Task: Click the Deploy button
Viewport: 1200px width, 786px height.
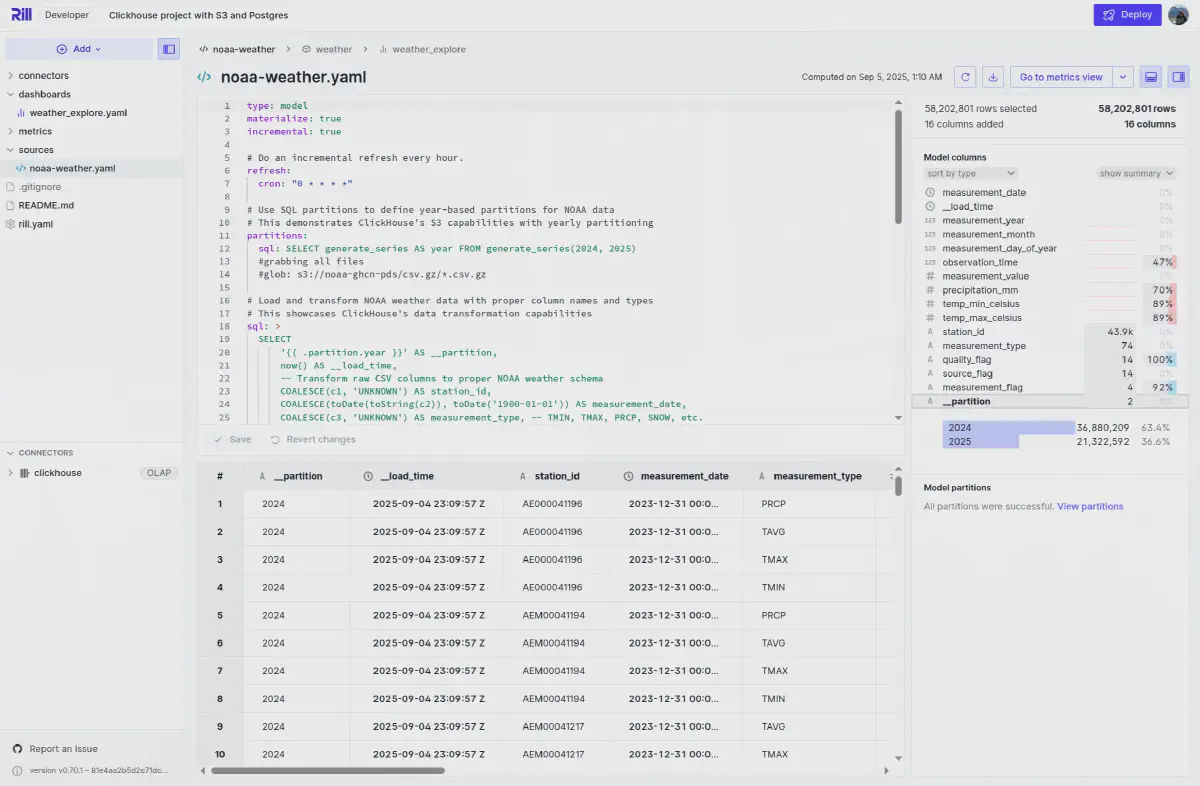Action: (x=1128, y=15)
